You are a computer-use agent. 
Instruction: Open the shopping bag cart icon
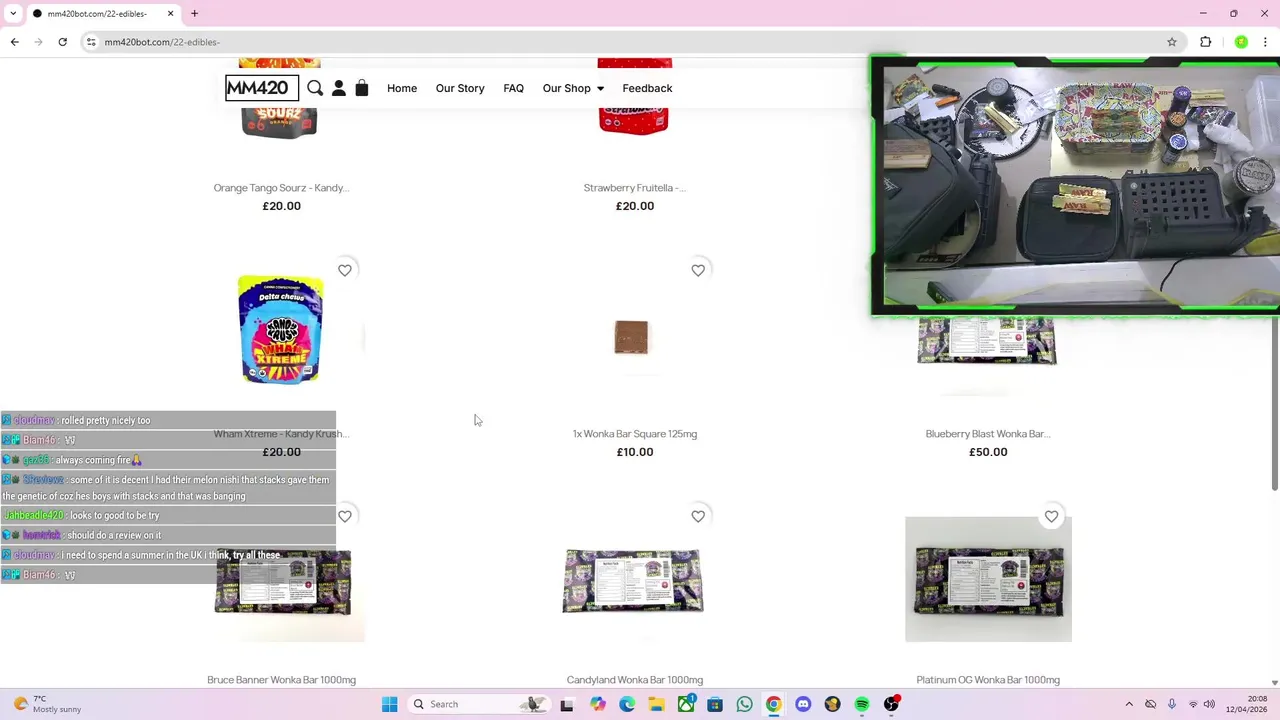tap(362, 88)
